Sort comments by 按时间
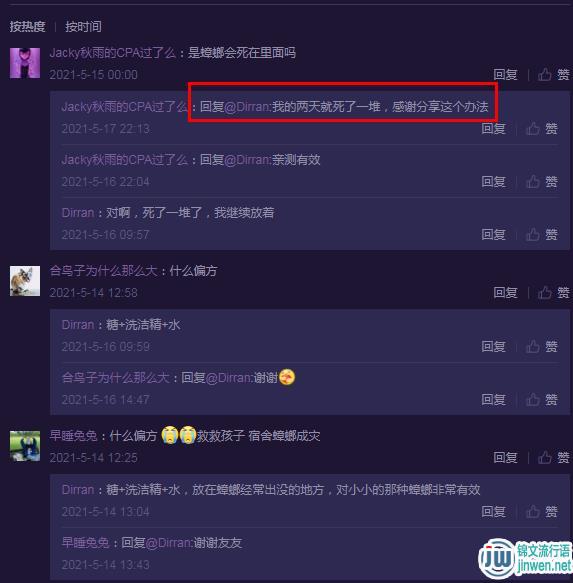Screen dimensions: 573x583 point(83,26)
